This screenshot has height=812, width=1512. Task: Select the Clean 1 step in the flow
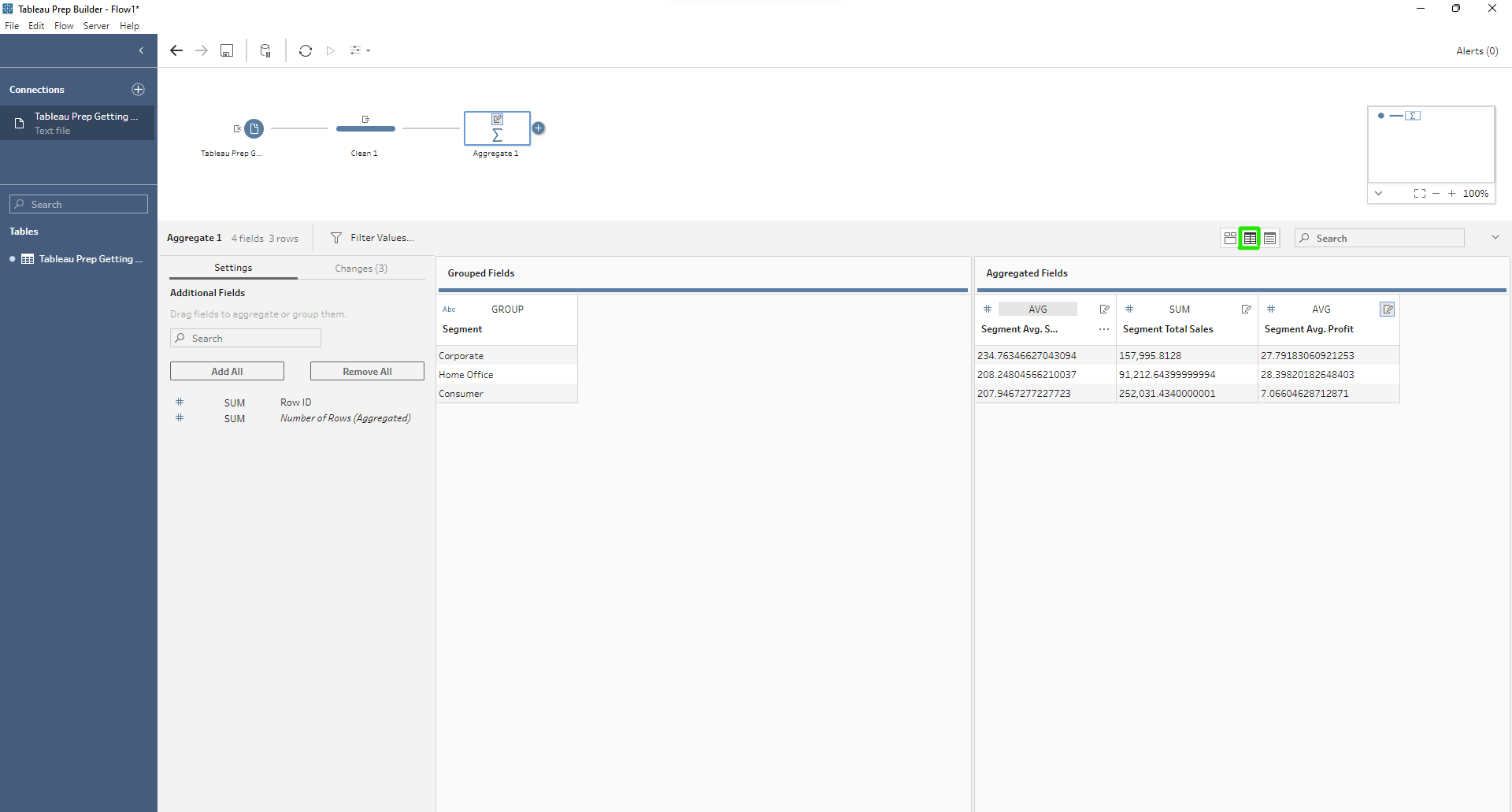(x=365, y=128)
